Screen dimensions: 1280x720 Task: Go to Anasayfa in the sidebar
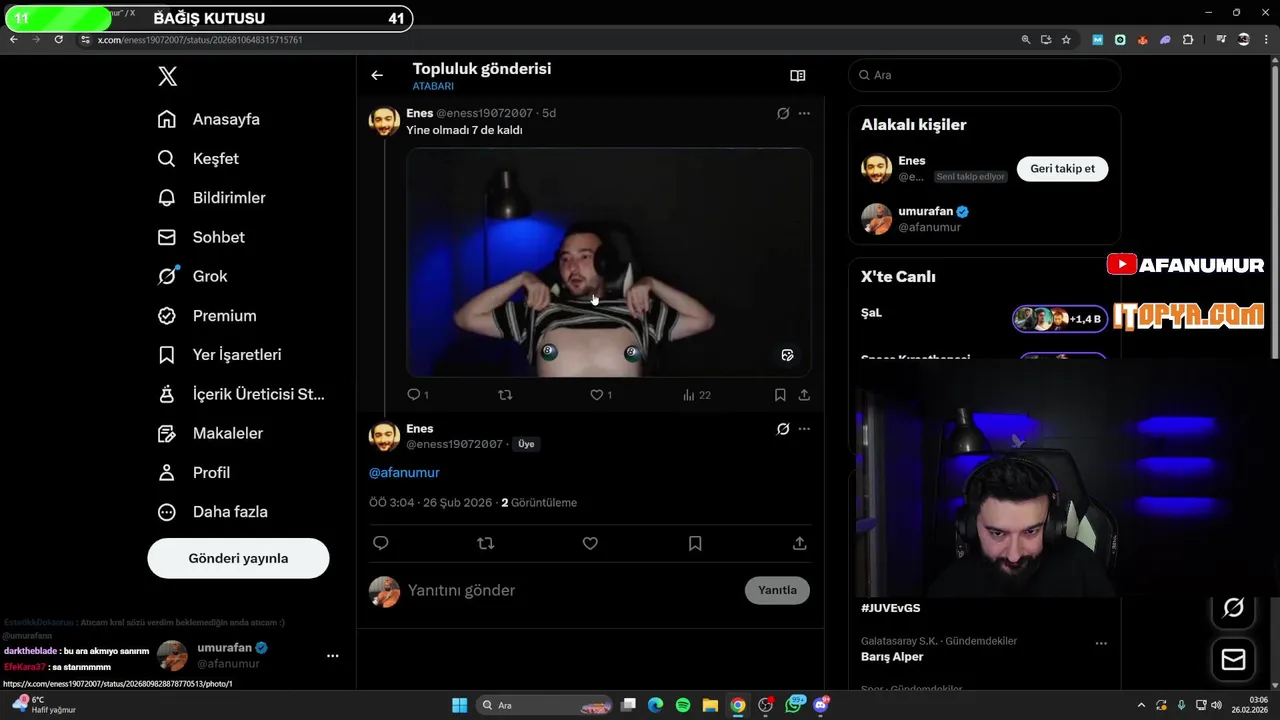point(209,119)
